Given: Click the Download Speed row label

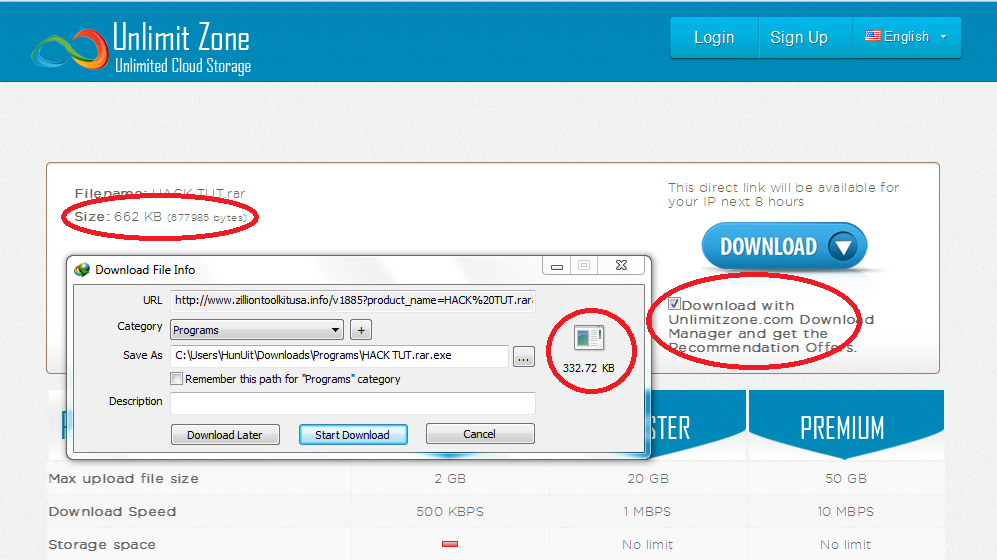Looking at the screenshot, I should pos(113,512).
